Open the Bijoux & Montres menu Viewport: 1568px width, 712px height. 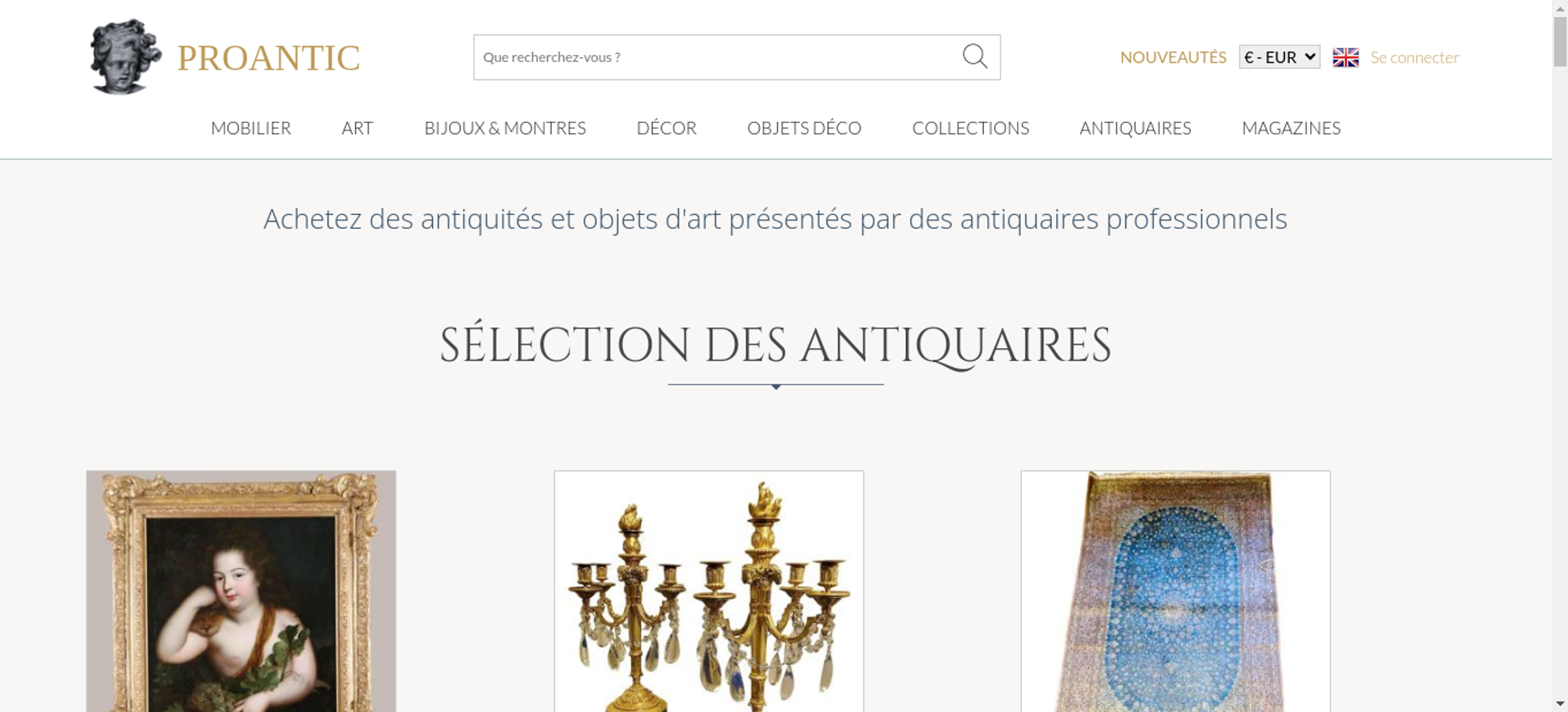(505, 128)
